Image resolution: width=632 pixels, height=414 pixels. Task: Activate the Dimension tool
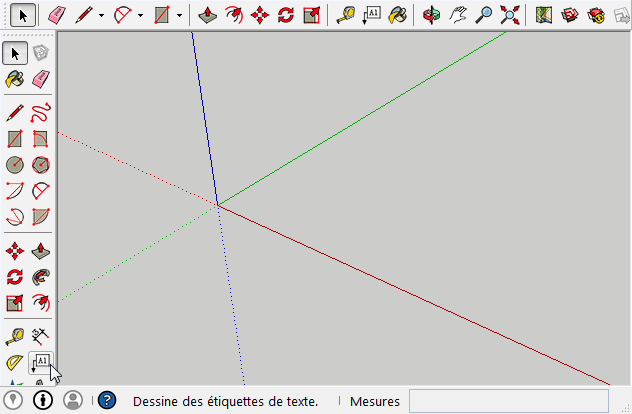coord(41,336)
